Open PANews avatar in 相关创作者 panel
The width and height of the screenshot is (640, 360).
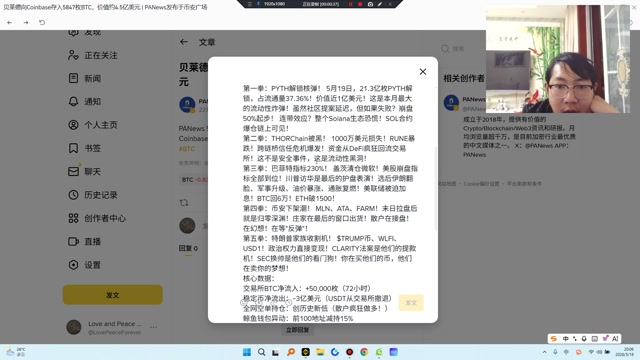pos(451,102)
